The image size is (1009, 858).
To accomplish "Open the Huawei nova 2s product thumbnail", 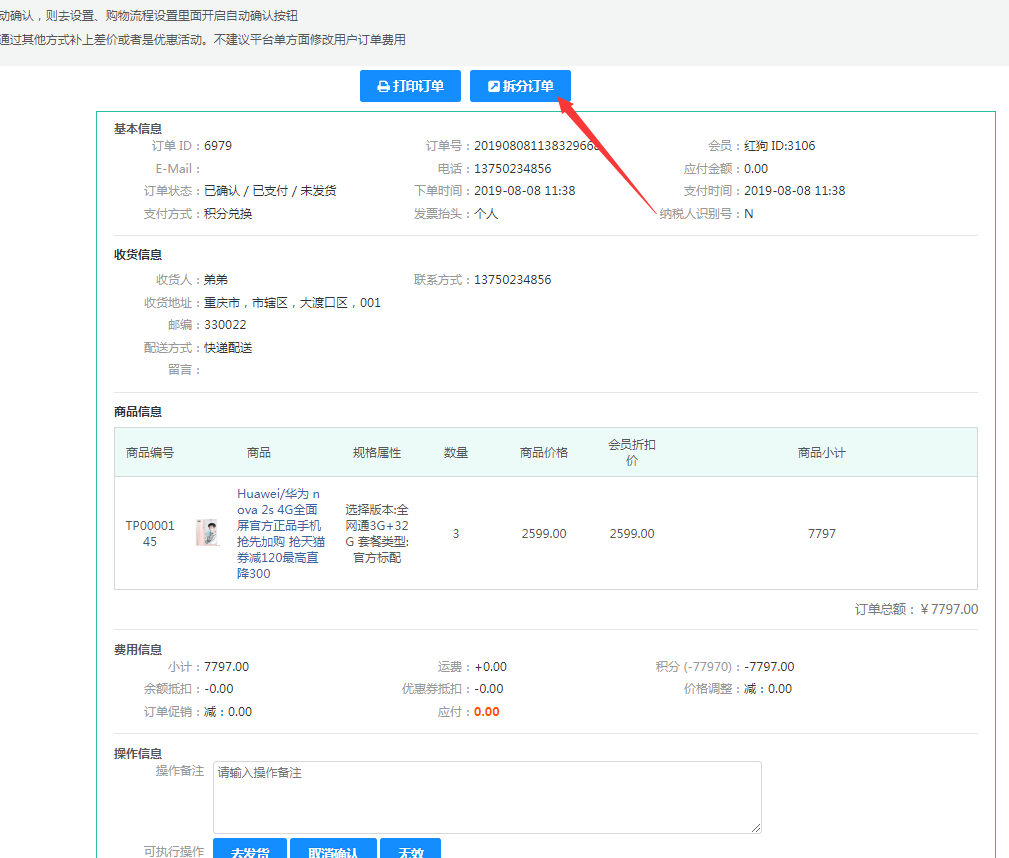I will click(207, 533).
